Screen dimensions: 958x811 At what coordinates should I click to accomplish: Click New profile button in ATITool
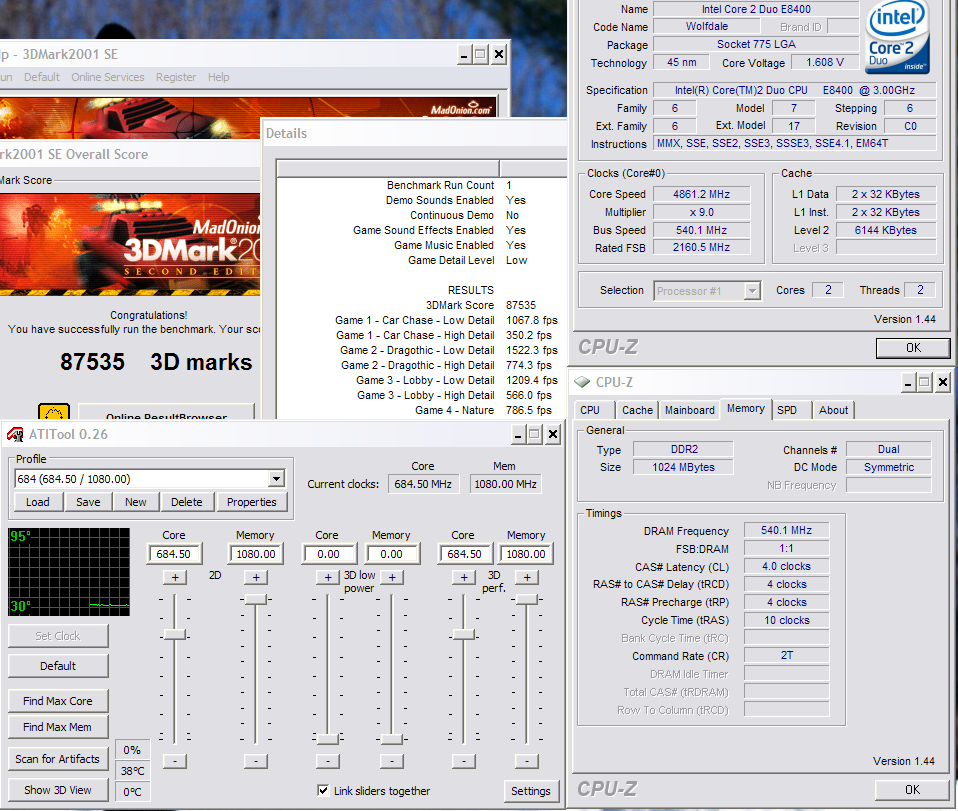136,502
